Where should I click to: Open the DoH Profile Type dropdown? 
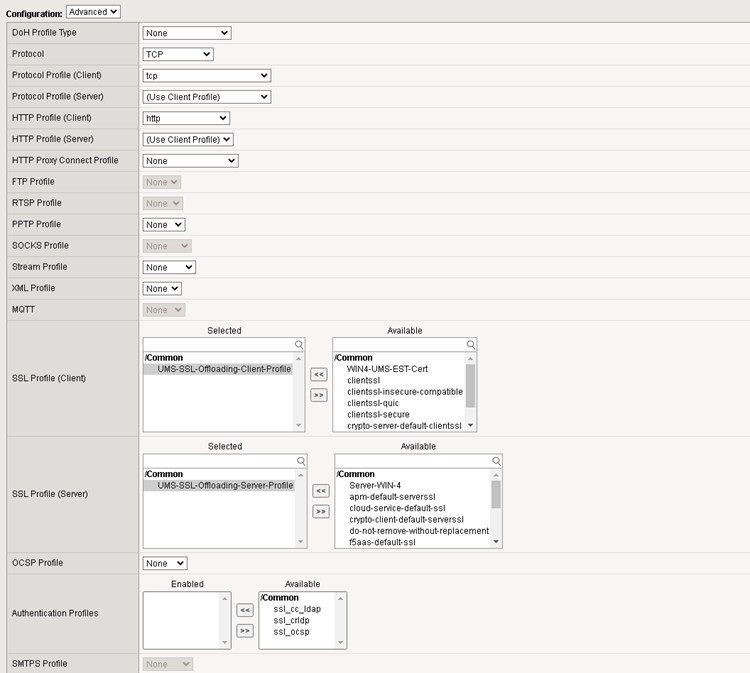pos(186,33)
